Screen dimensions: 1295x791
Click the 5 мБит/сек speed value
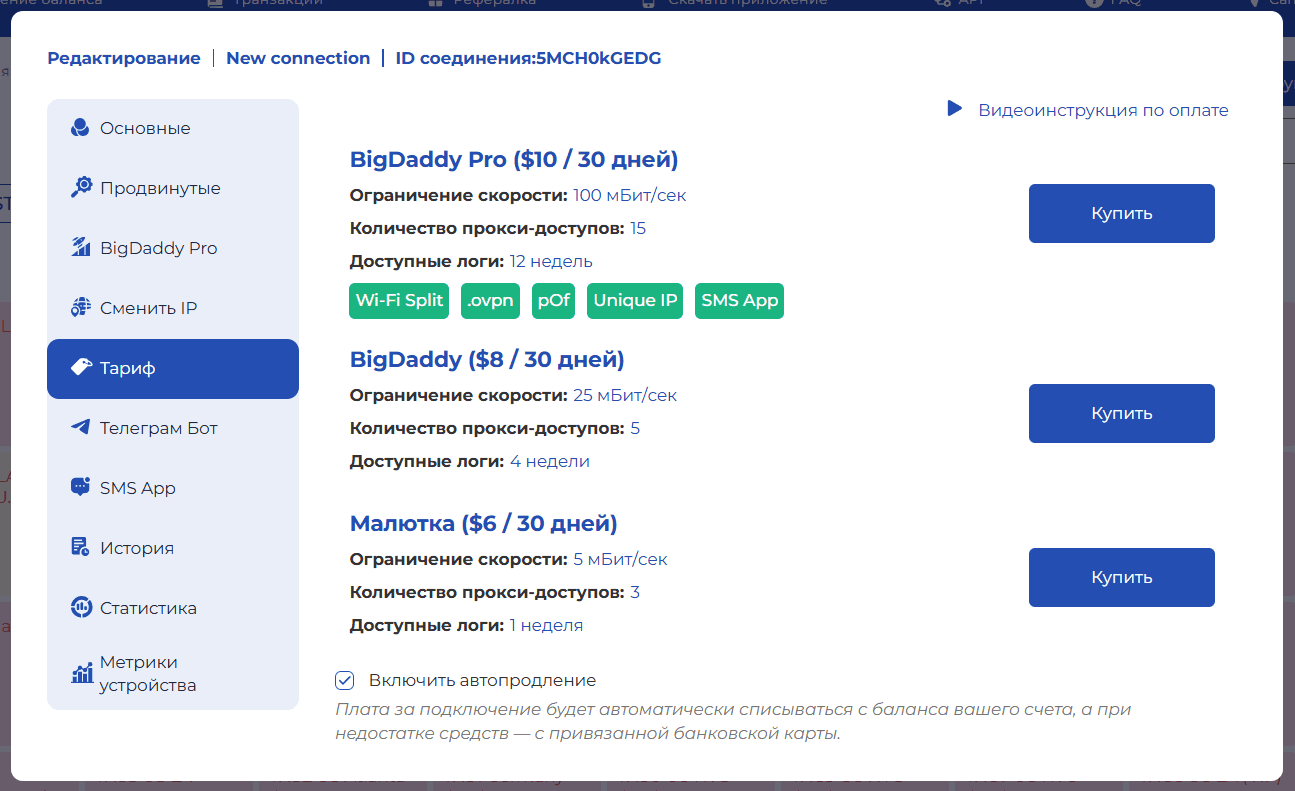point(620,559)
